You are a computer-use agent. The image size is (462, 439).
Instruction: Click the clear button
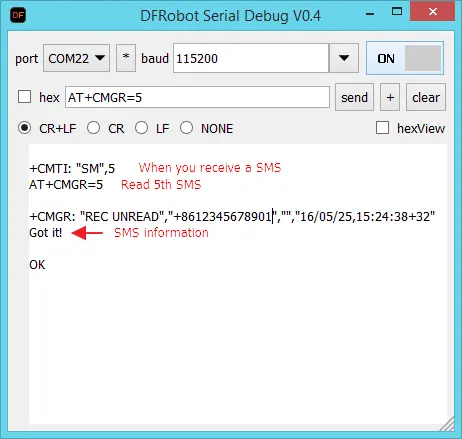point(426,97)
